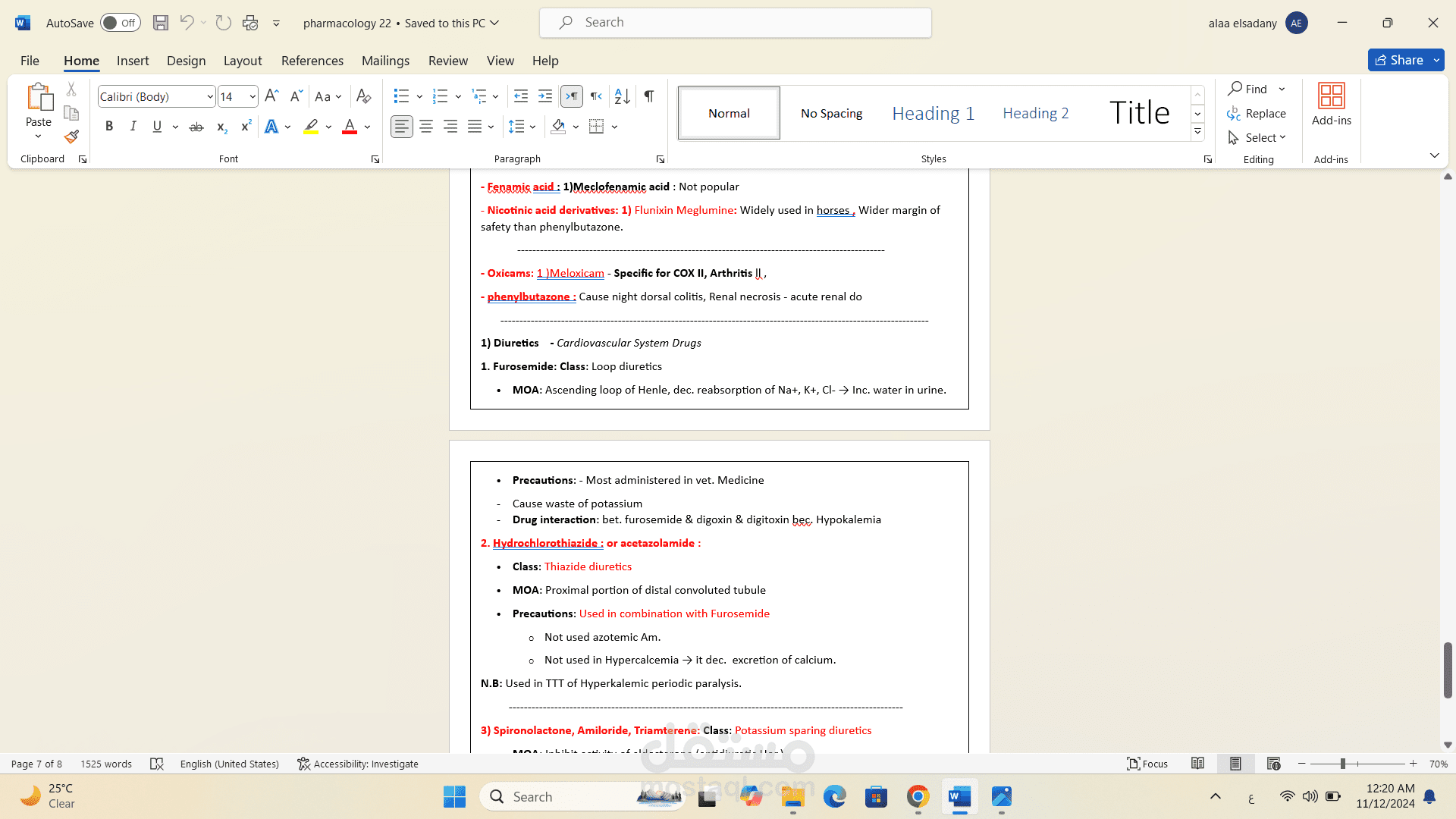The height and width of the screenshot is (819, 1456).
Task: Click the Redo arrow icon
Action: [x=223, y=23]
